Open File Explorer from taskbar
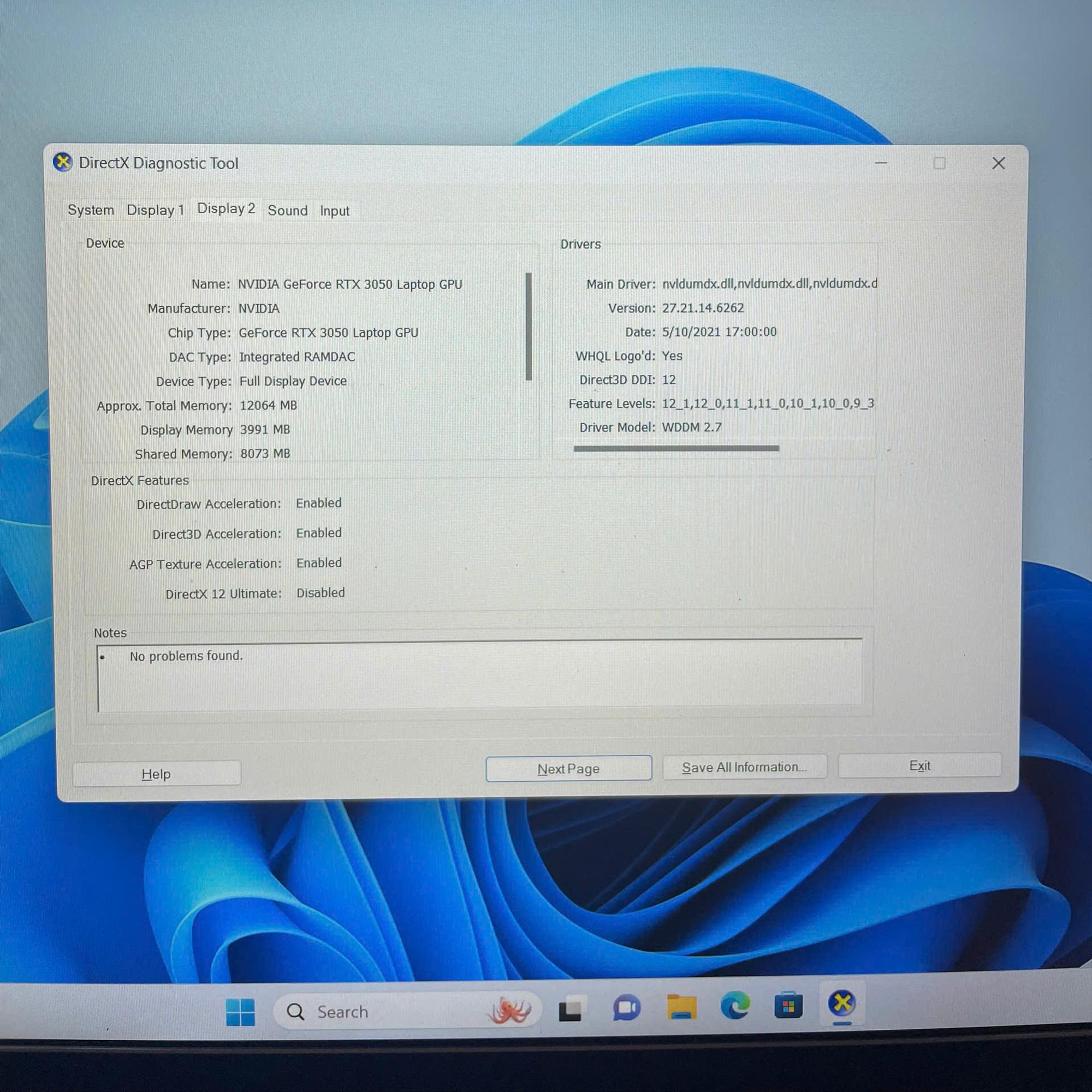1092x1092 pixels. (681, 1008)
